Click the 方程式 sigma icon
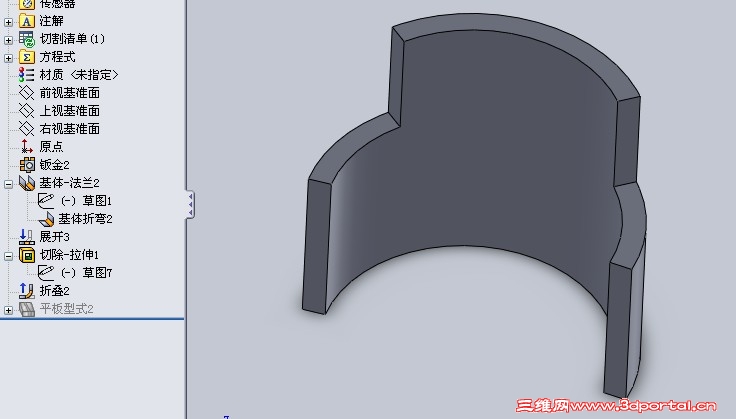The width and height of the screenshot is (736, 419). click(x=27, y=57)
